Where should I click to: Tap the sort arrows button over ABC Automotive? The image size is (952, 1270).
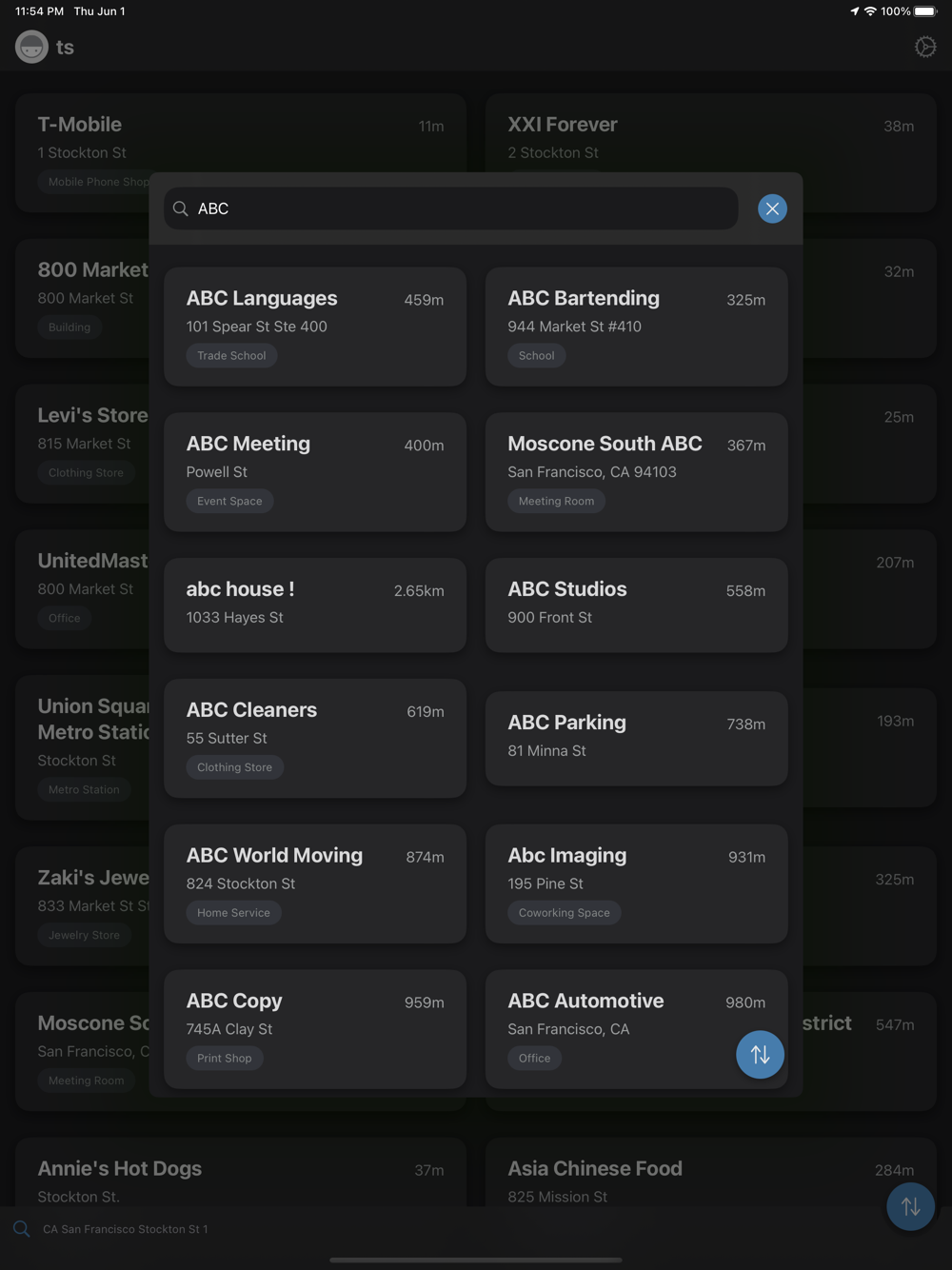760,1054
